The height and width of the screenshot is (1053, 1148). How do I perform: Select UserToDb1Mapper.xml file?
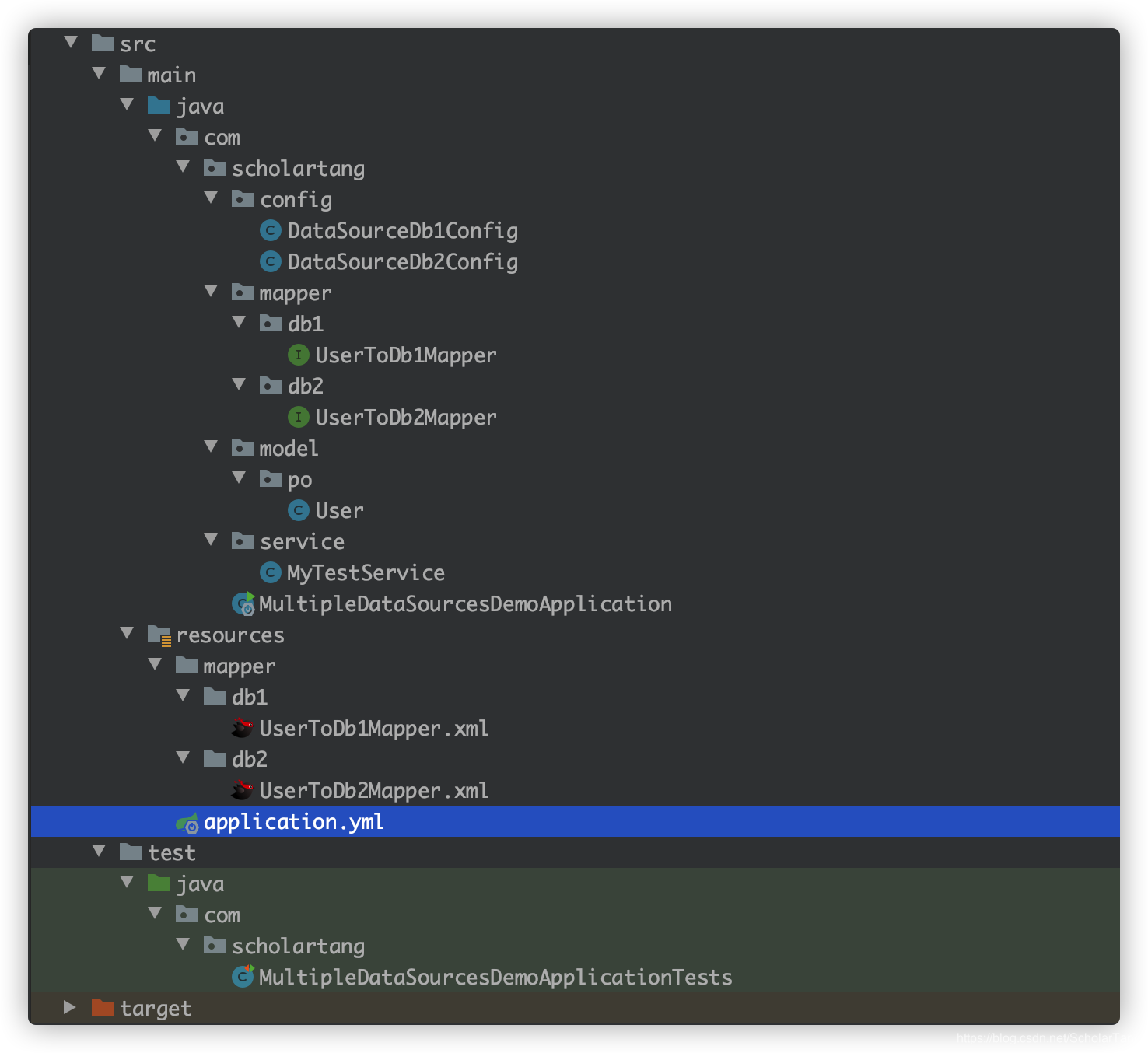(x=374, y=729)
